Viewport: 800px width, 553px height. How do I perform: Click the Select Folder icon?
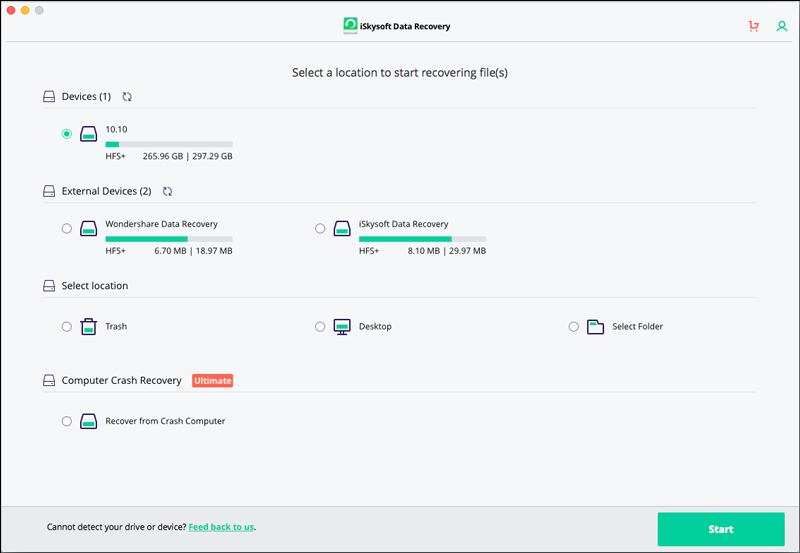click(x=595, y=326)
